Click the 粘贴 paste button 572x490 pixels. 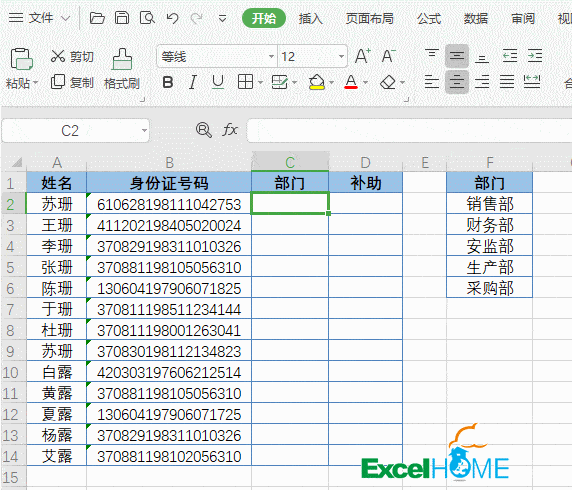click(22, 68)
